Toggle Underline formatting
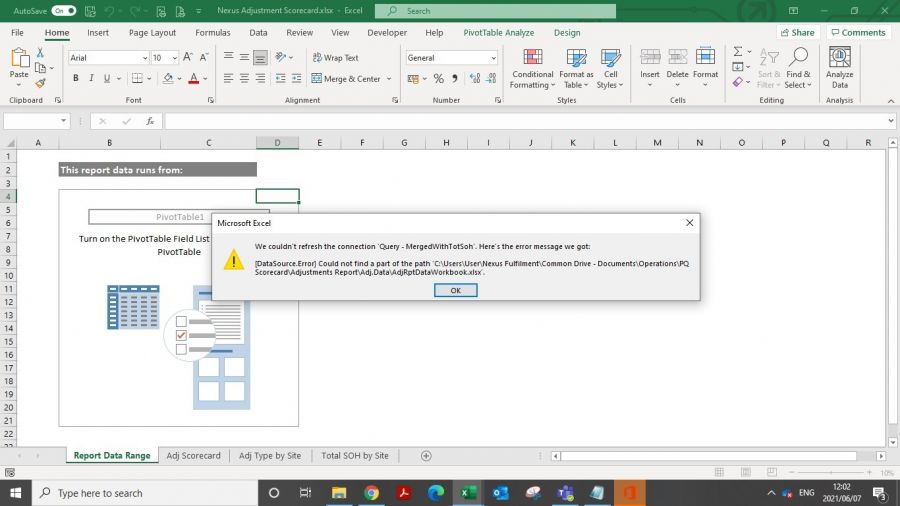900x506 pixels. click(x=107, y=78)
